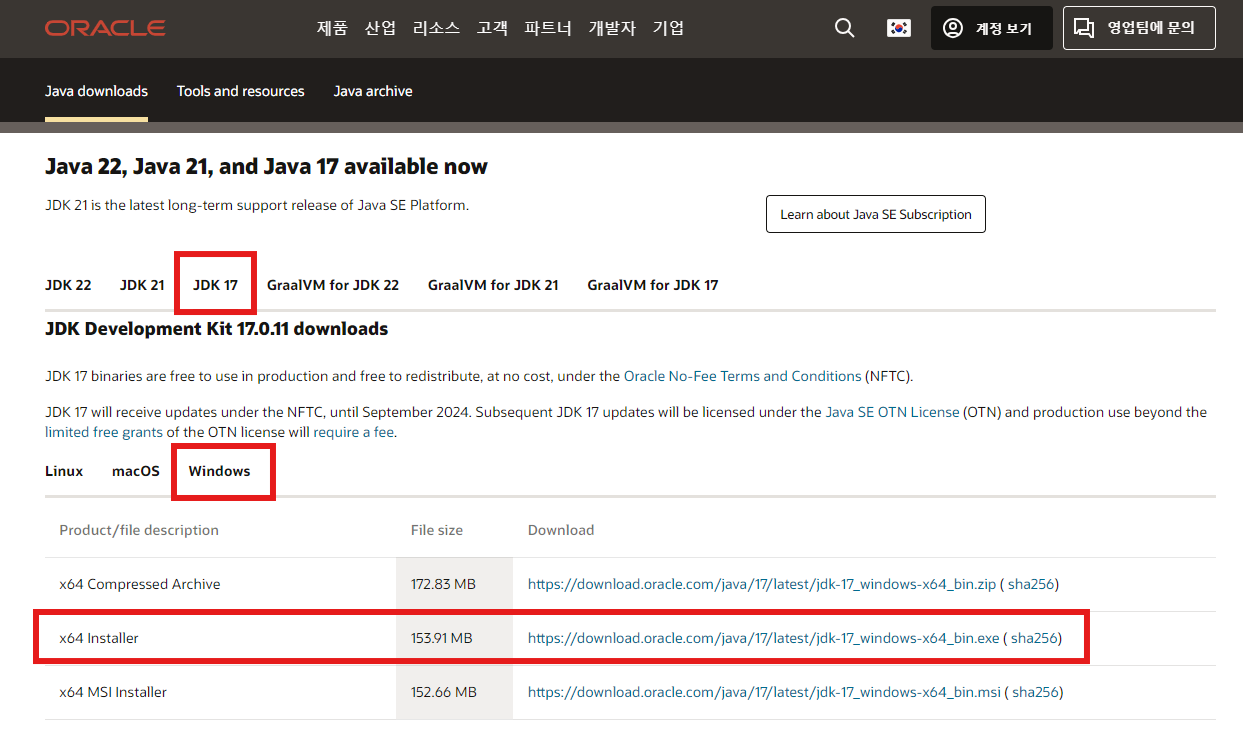Select GraalVM for JDK 22 tab

click(333, 285)
